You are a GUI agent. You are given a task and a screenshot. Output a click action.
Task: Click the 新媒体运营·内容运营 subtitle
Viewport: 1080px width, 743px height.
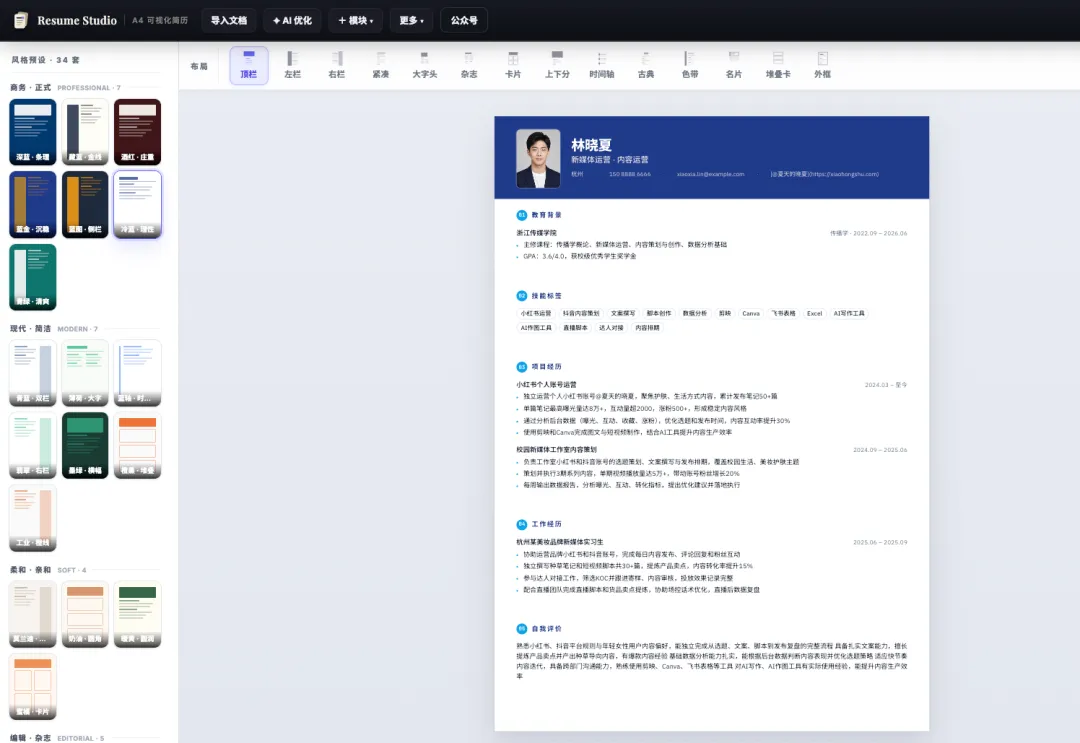pos(610,160)
